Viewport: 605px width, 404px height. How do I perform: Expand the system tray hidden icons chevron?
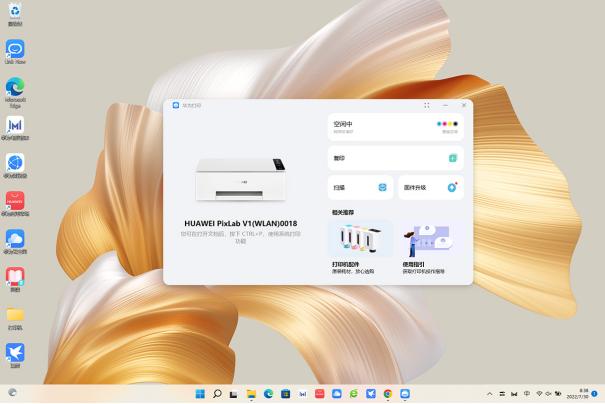pyautogui.click(x=490, y=394)
